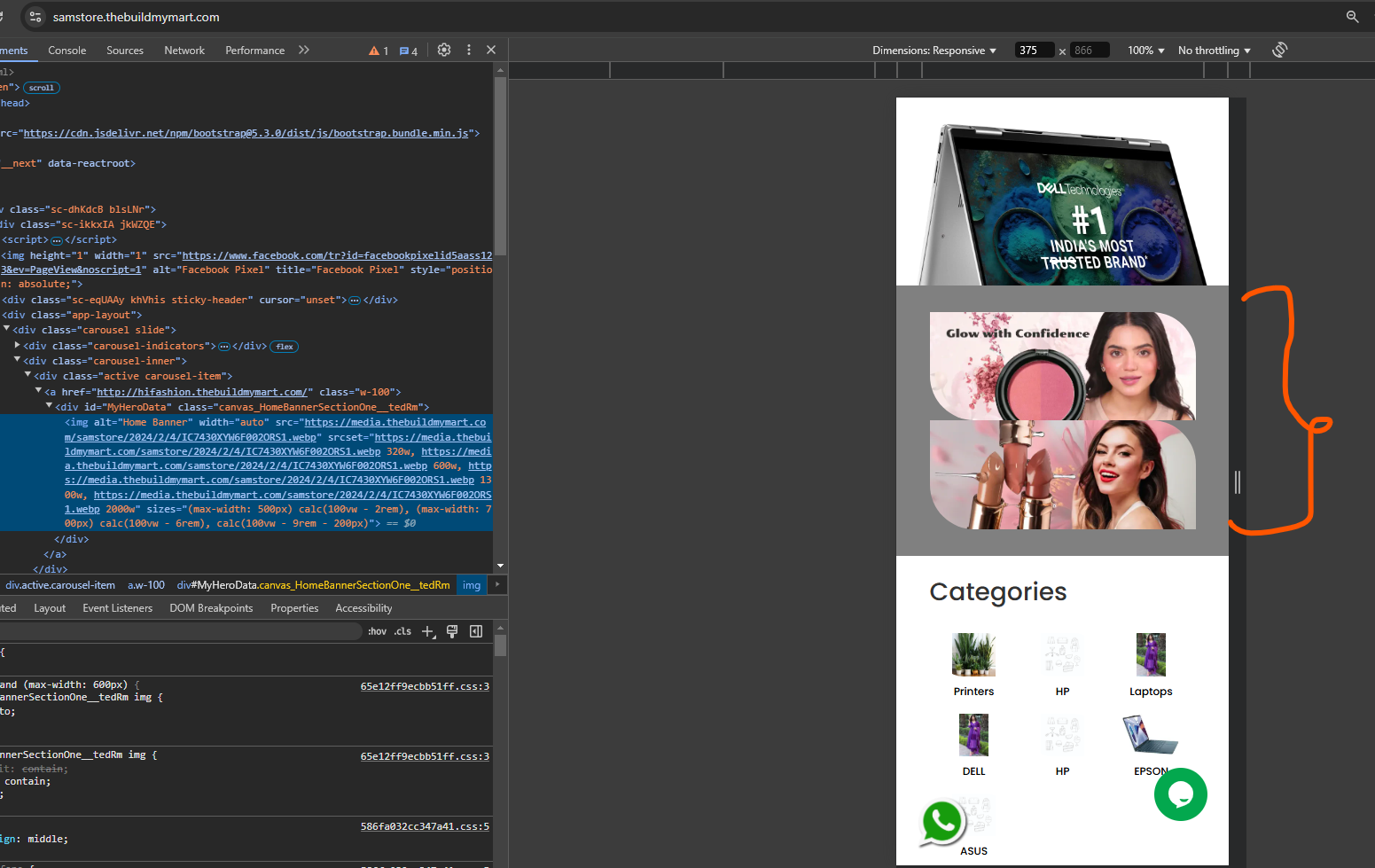Click the viewport resize handle

[1238, 481]
